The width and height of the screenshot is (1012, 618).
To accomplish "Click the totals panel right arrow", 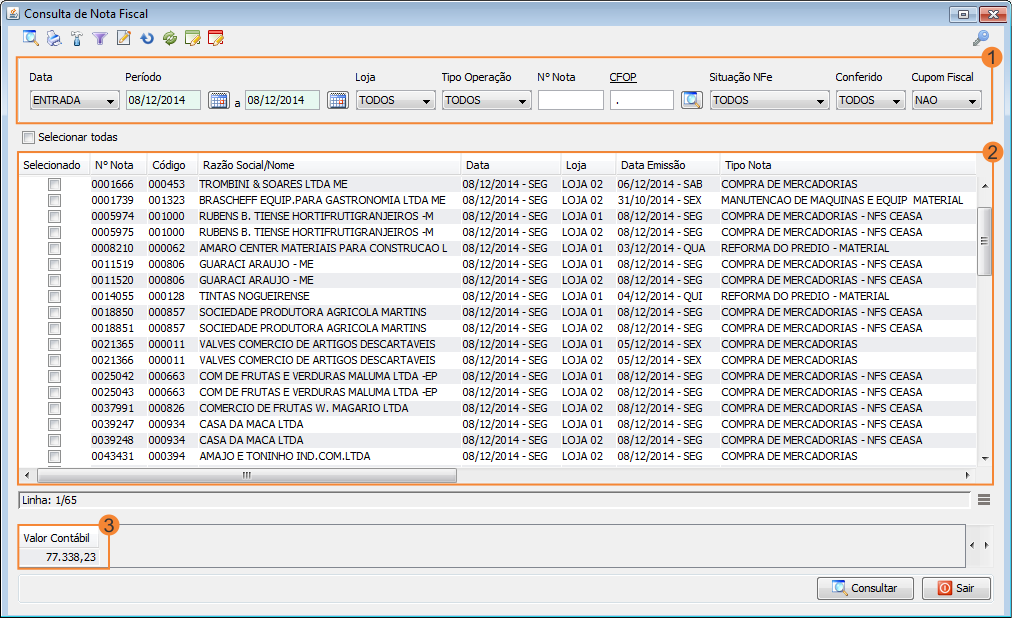I will (x=986, y=545).
